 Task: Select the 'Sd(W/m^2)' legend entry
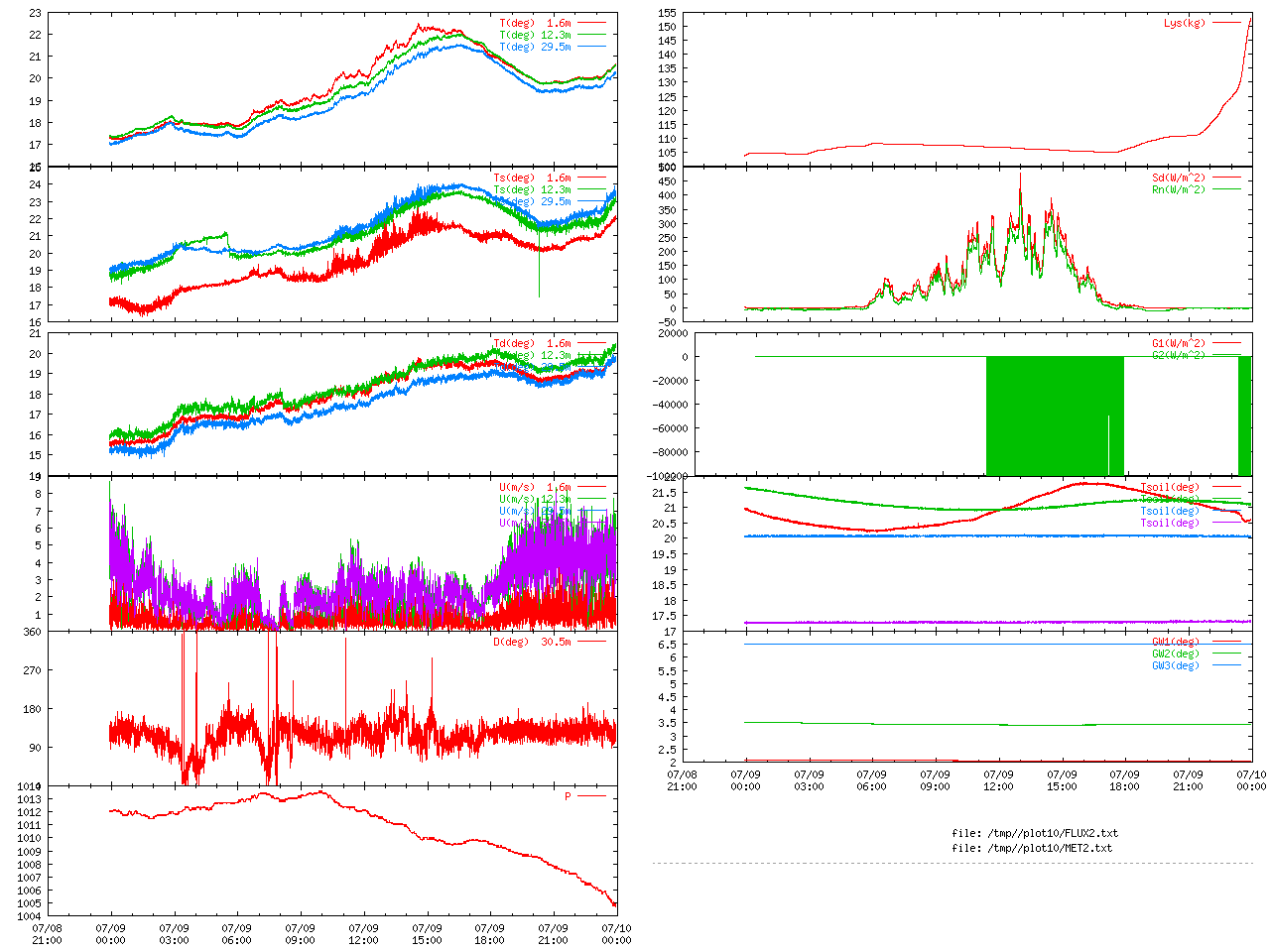click(x=1179, y=178)
